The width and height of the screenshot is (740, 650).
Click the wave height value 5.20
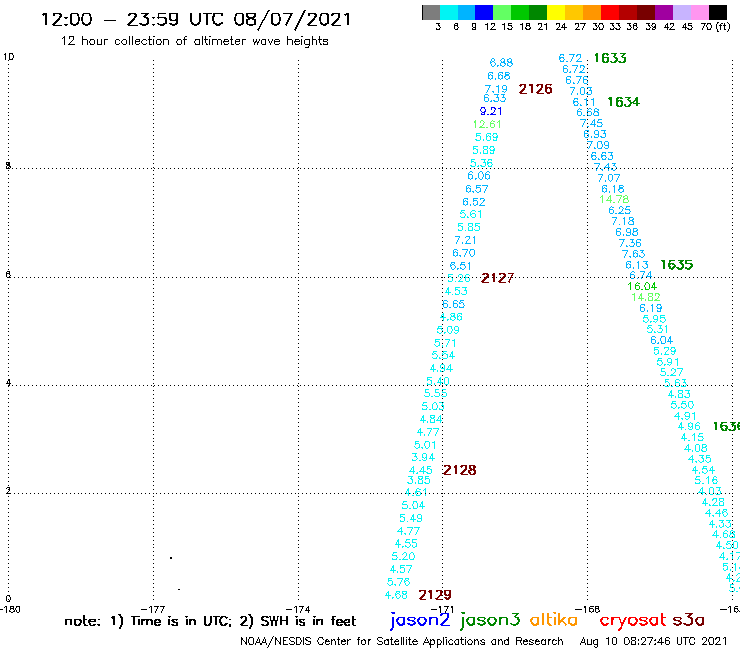pos(404,557)
